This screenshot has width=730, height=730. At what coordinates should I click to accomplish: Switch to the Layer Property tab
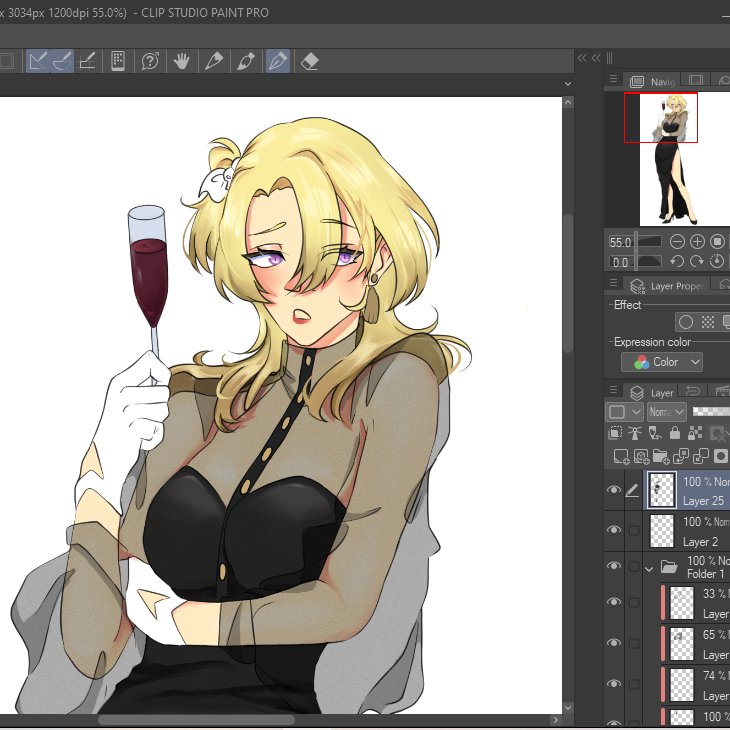click(666, 285)
